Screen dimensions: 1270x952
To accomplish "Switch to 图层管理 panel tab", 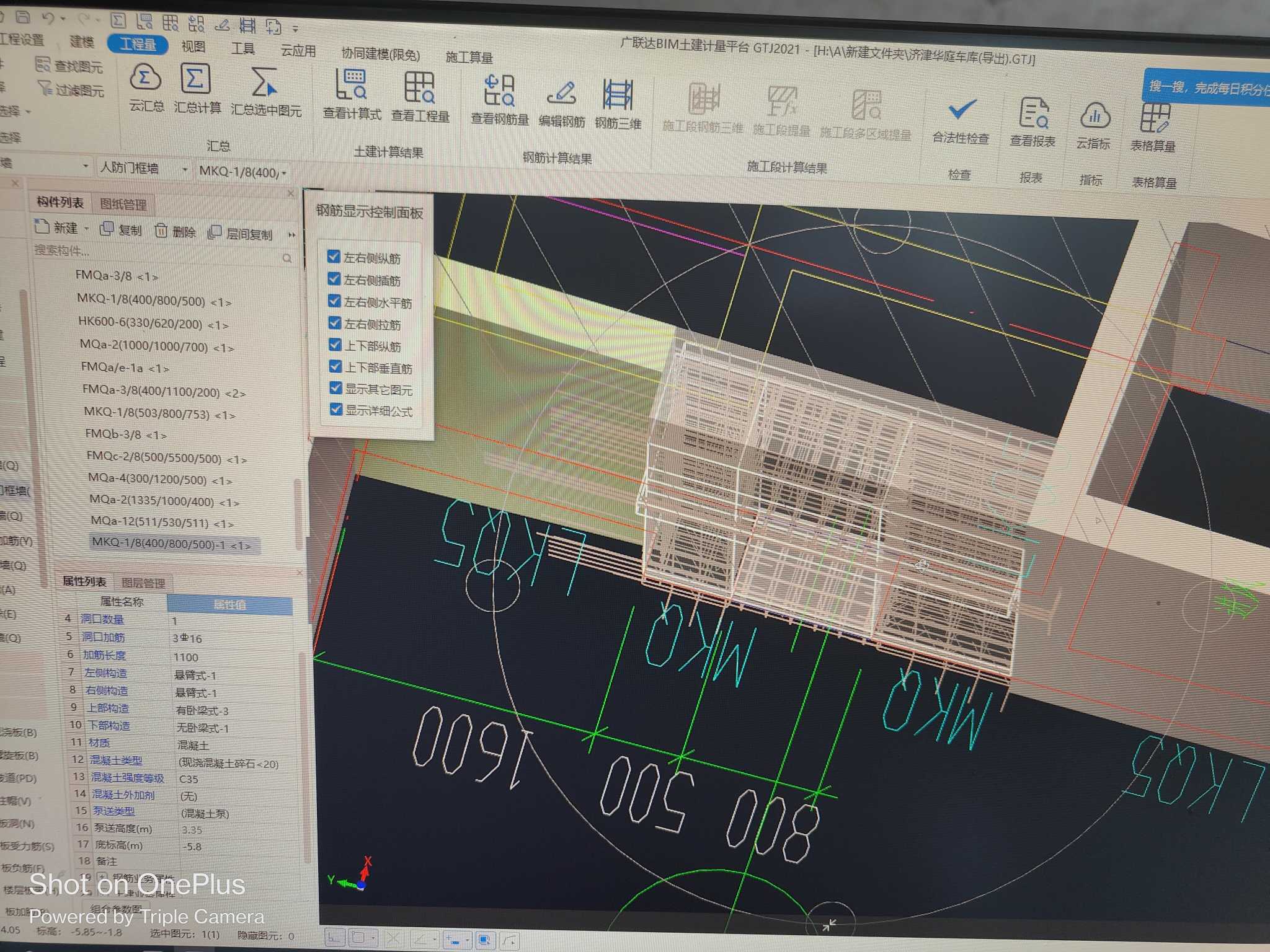I will [143, 583].
